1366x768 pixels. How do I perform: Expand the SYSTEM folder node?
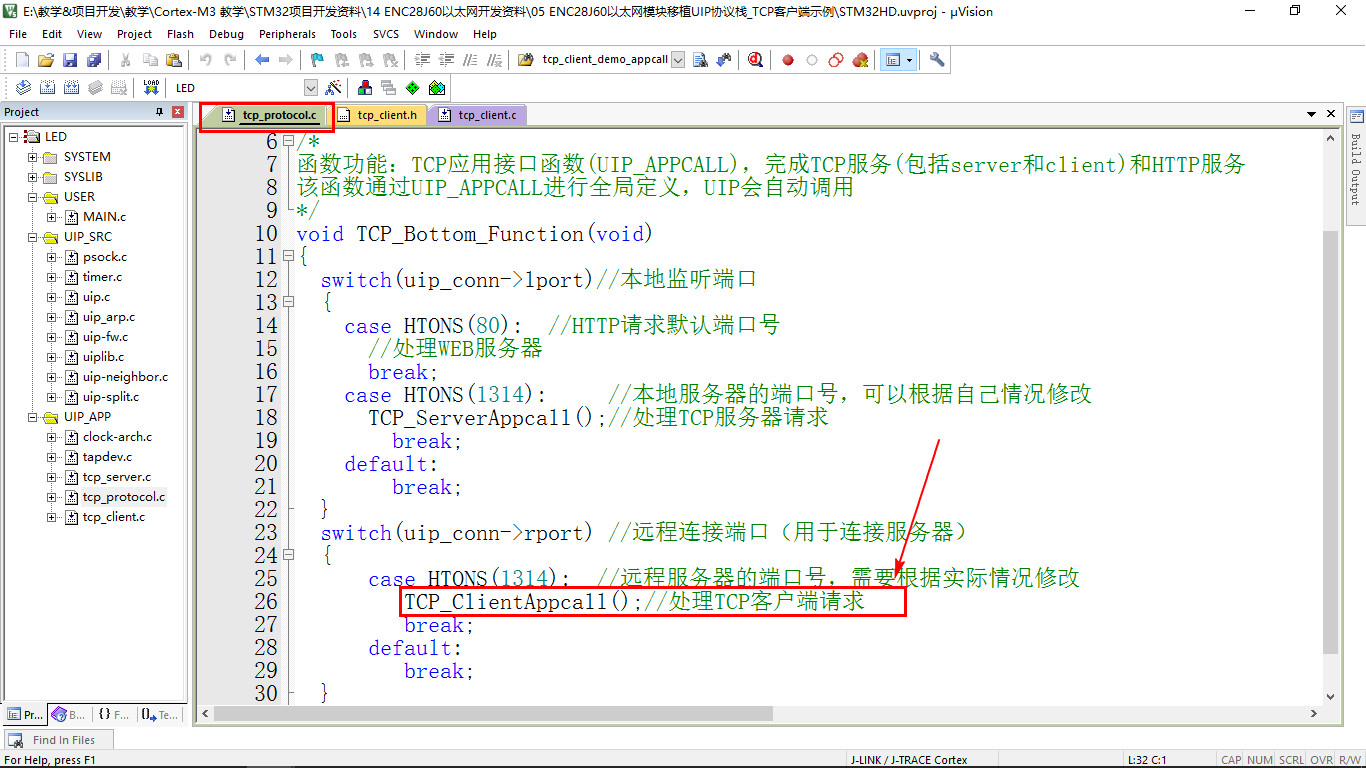(33, 157)
